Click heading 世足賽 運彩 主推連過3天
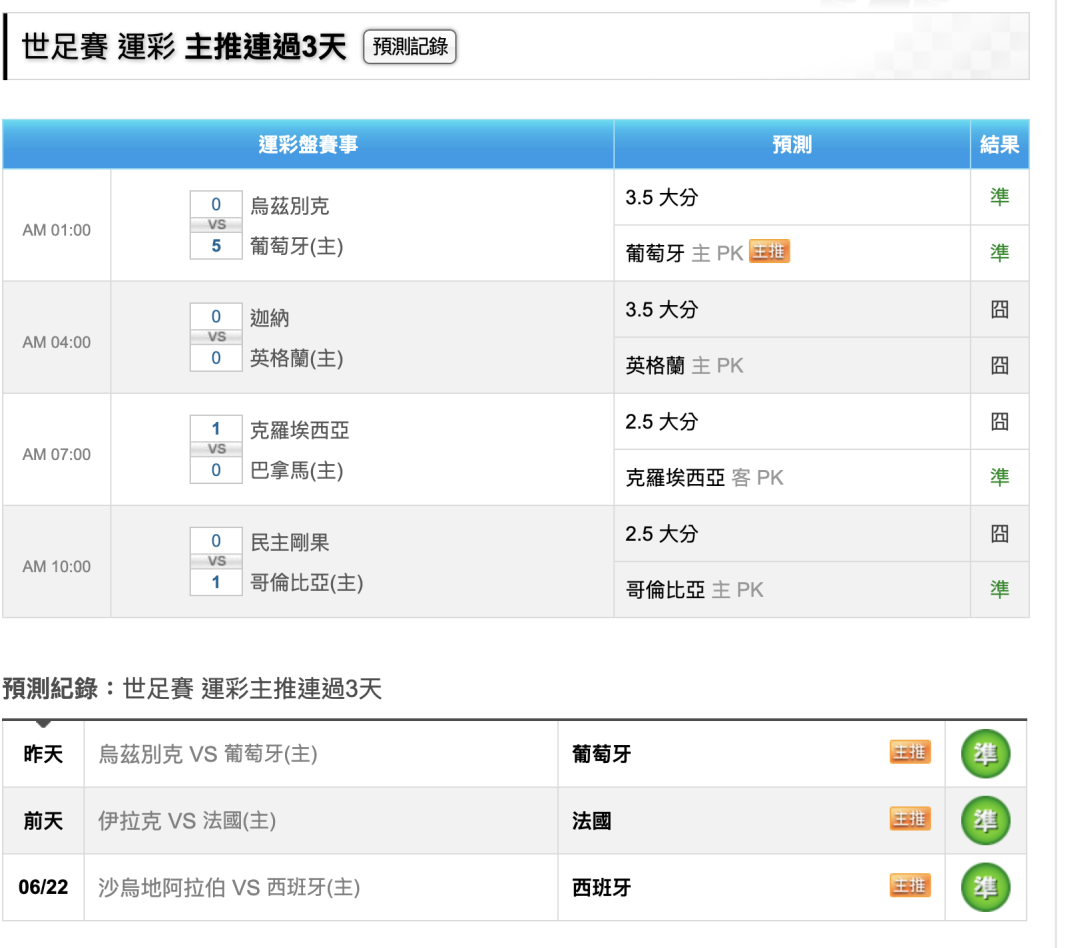The height and width of the screenshot is (948, 1080). tap(184, 47)
